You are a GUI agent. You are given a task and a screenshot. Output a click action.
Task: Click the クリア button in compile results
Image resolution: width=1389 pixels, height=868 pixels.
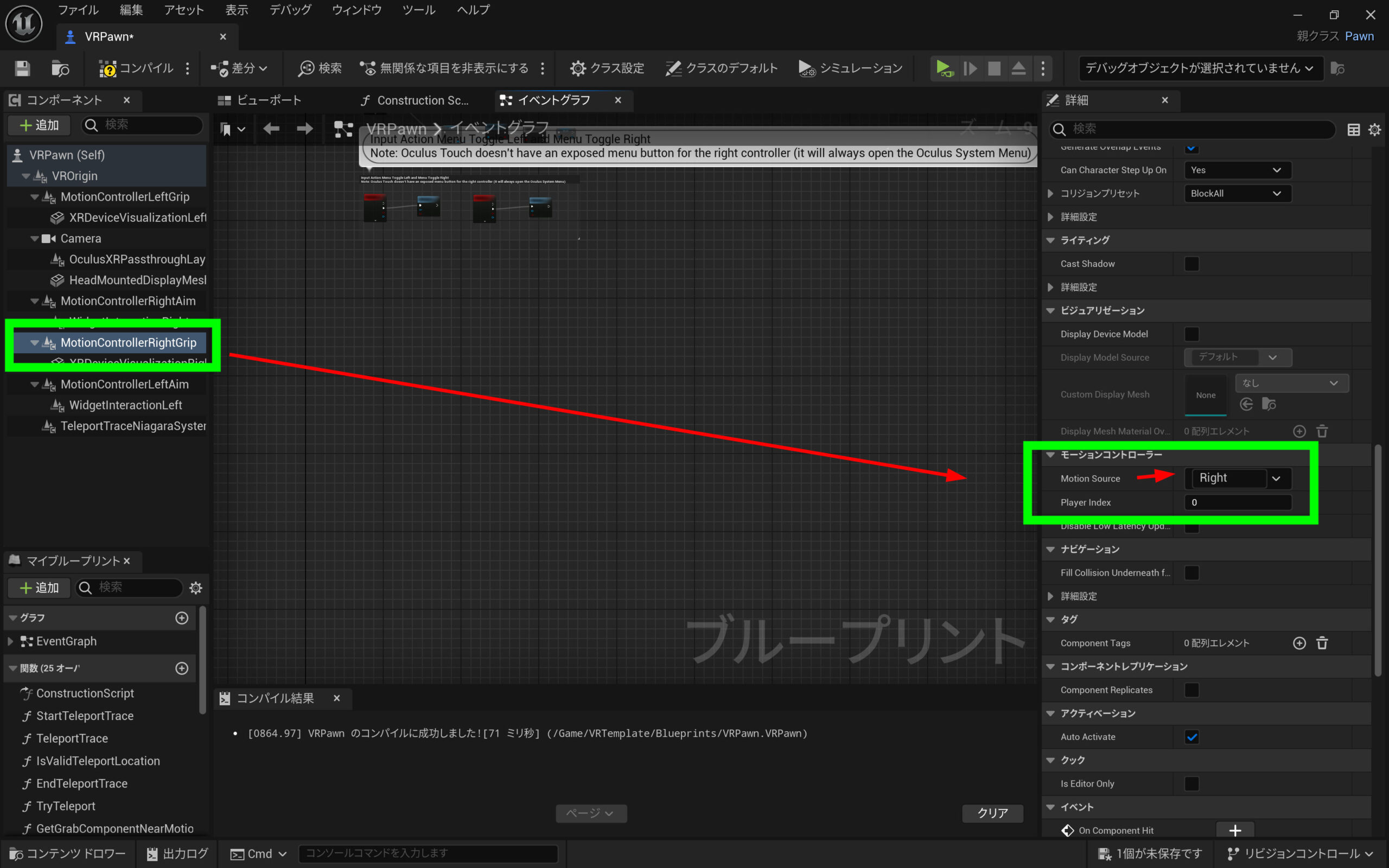[x=992, y=813]
